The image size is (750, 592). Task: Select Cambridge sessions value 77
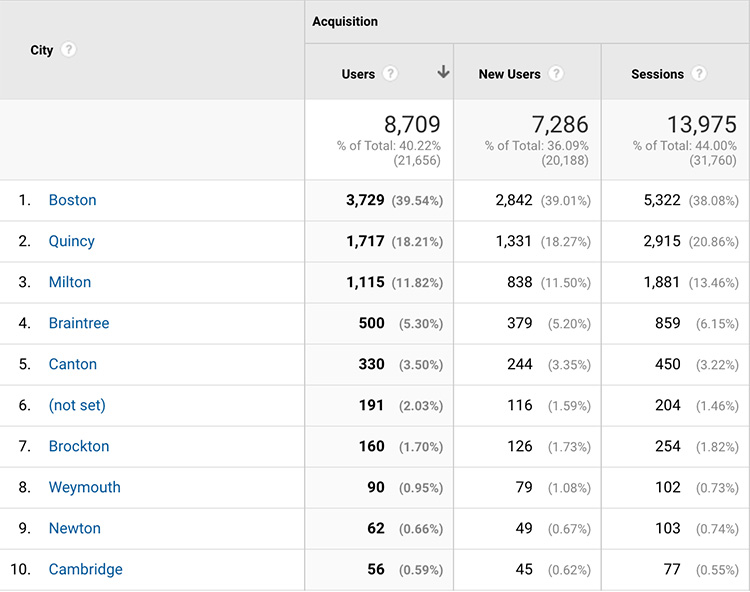click(x=672, y=570)
